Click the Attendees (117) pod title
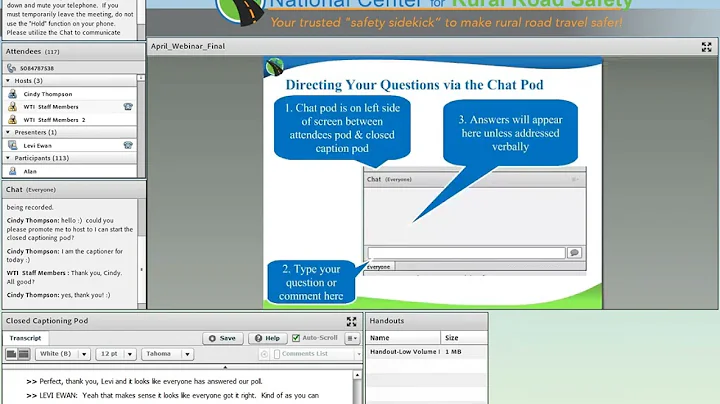Image resolution: width=720 pixels, height=404 pixels. coord(33,51)
